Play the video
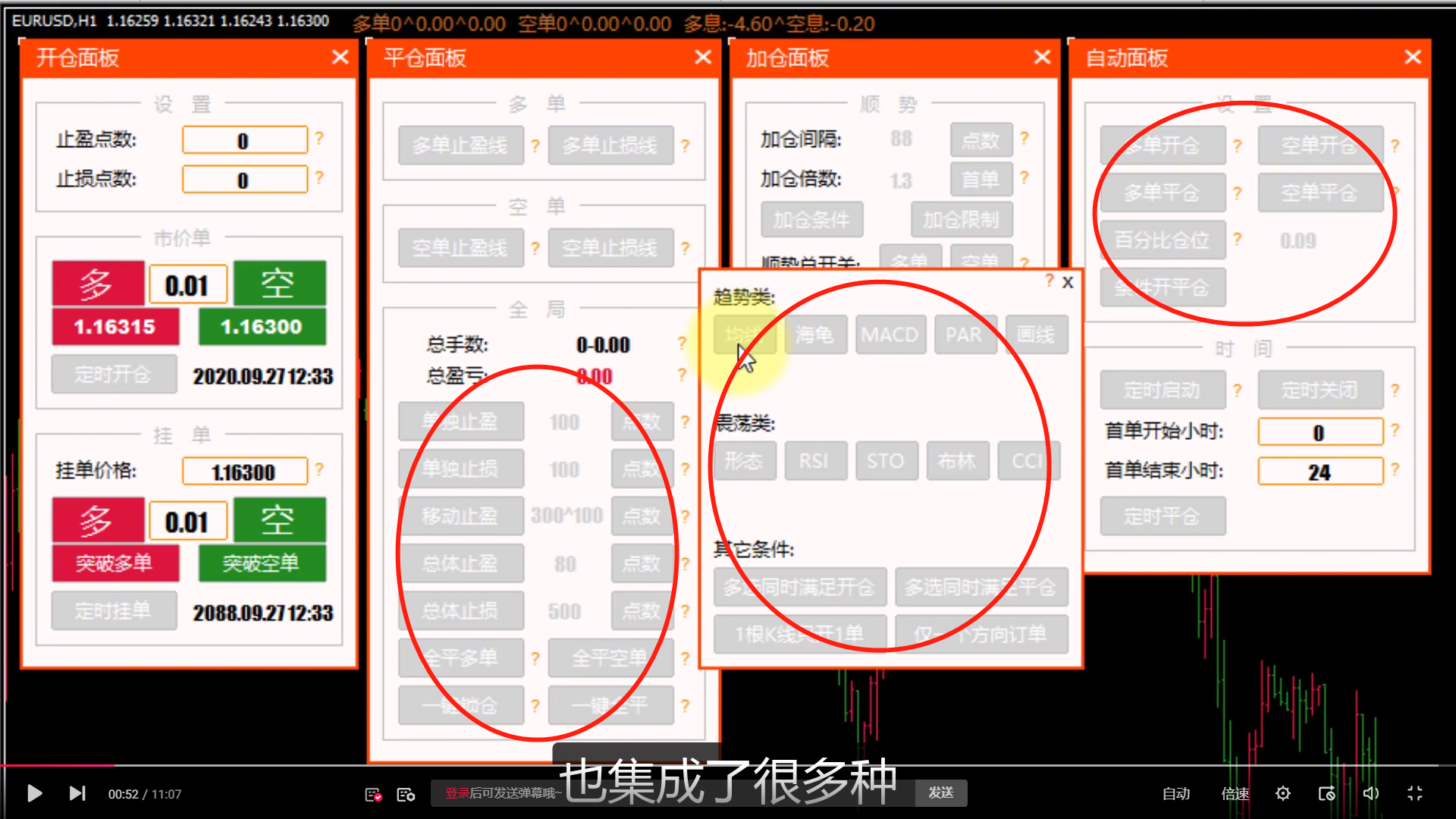 point(34,793)
